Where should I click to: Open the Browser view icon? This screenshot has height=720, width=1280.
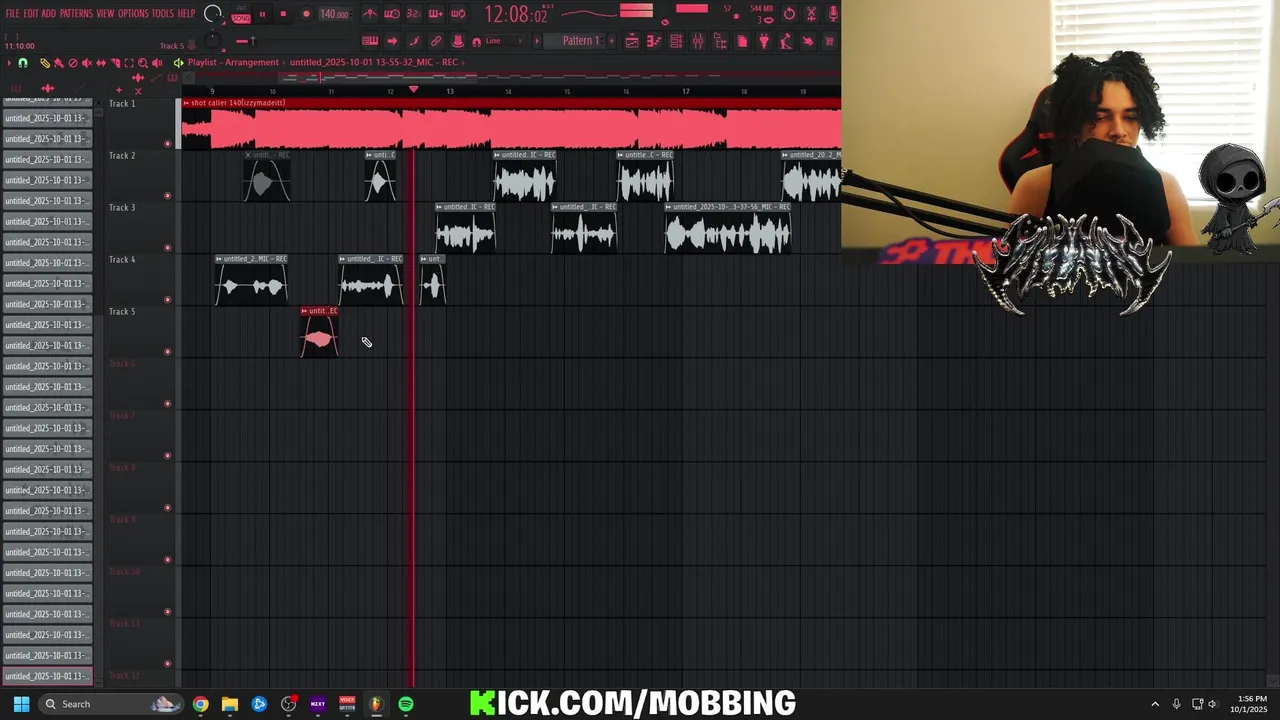(720, 41)
